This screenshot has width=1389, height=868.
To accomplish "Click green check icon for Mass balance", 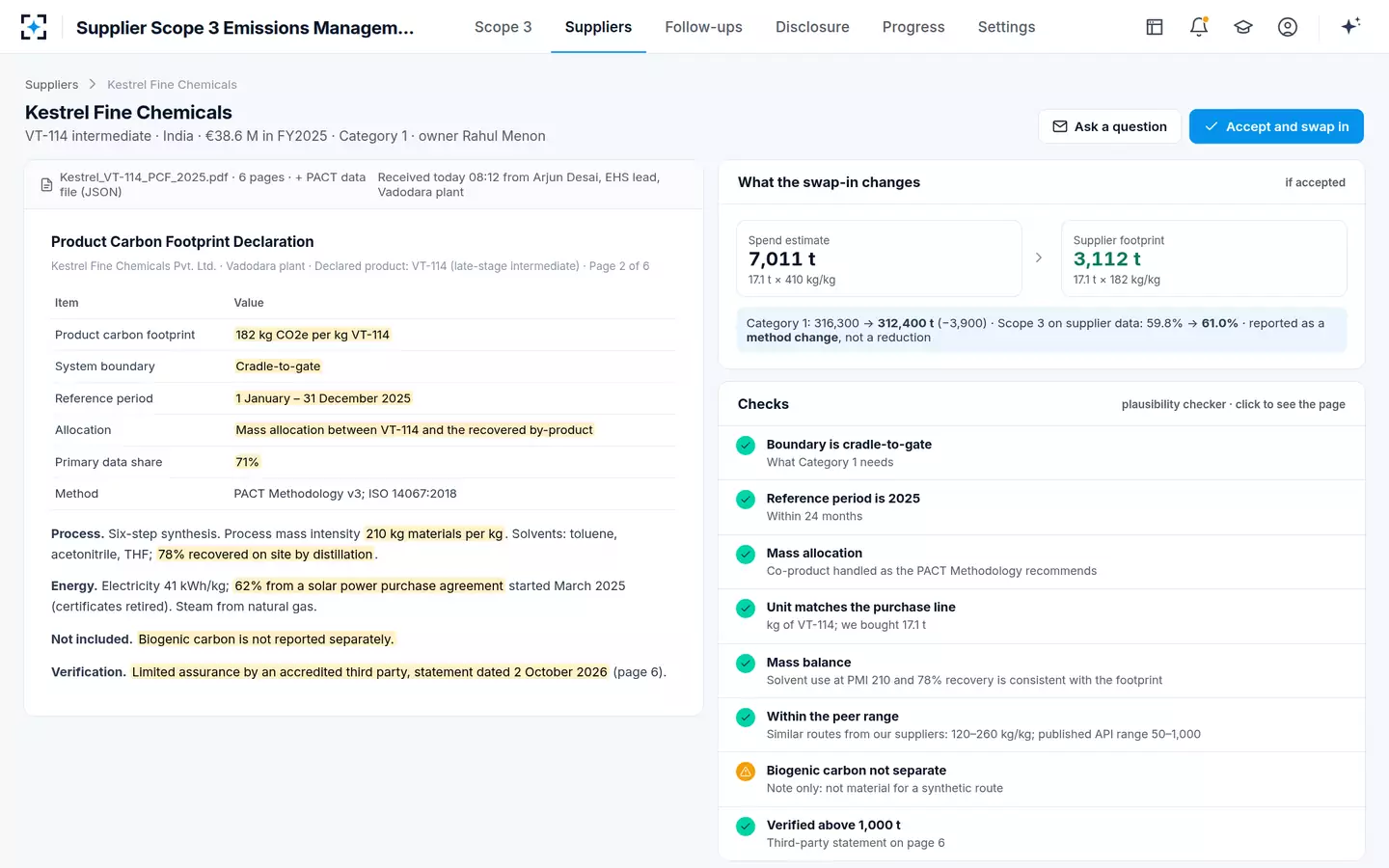I will [x=746, y=664].
